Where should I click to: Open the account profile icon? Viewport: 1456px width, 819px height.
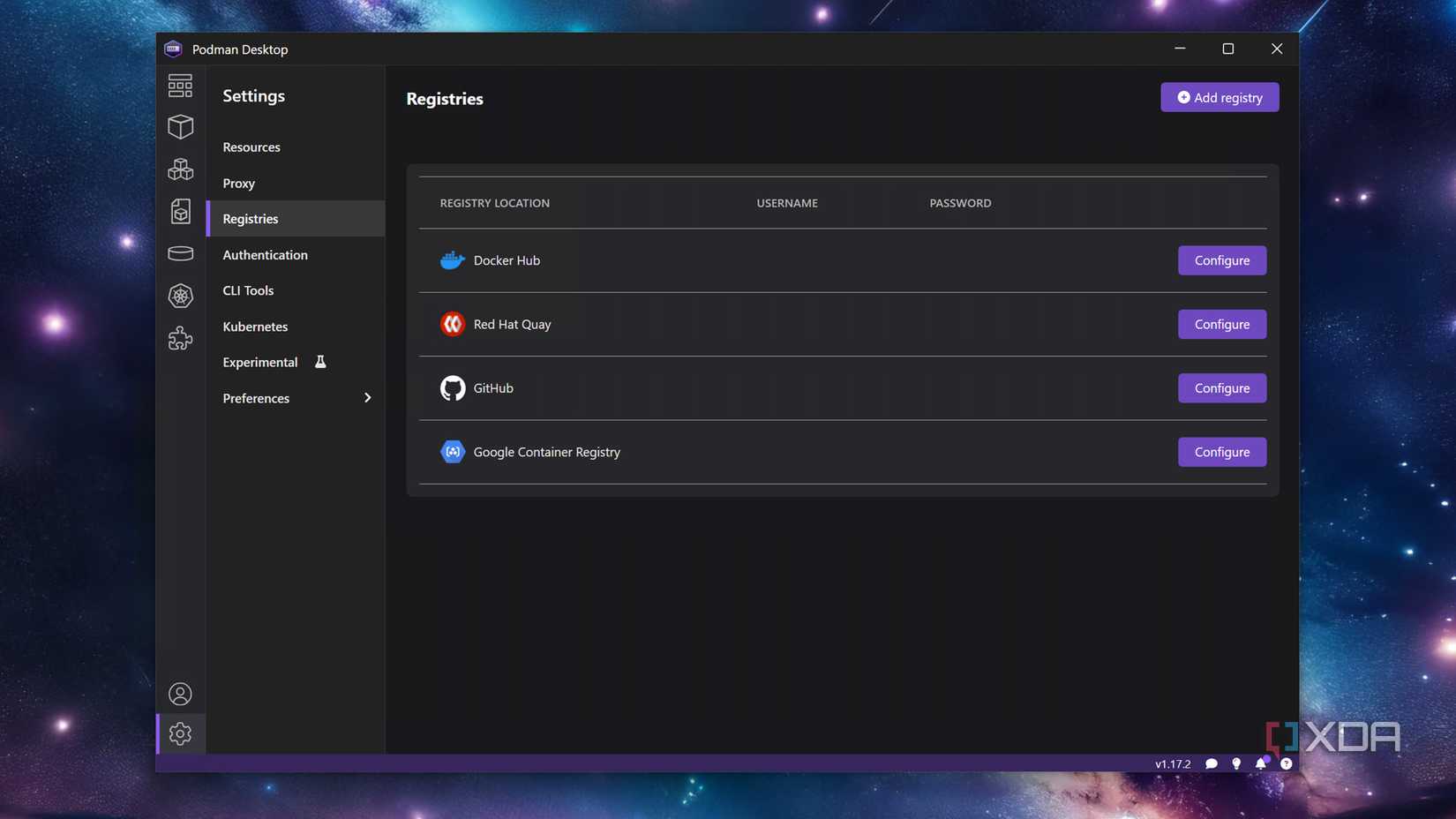click(180, 694)
